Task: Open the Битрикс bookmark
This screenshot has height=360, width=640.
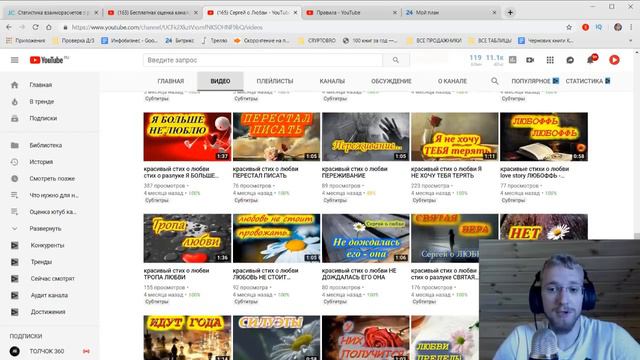Action: click(x=180, y=40)
